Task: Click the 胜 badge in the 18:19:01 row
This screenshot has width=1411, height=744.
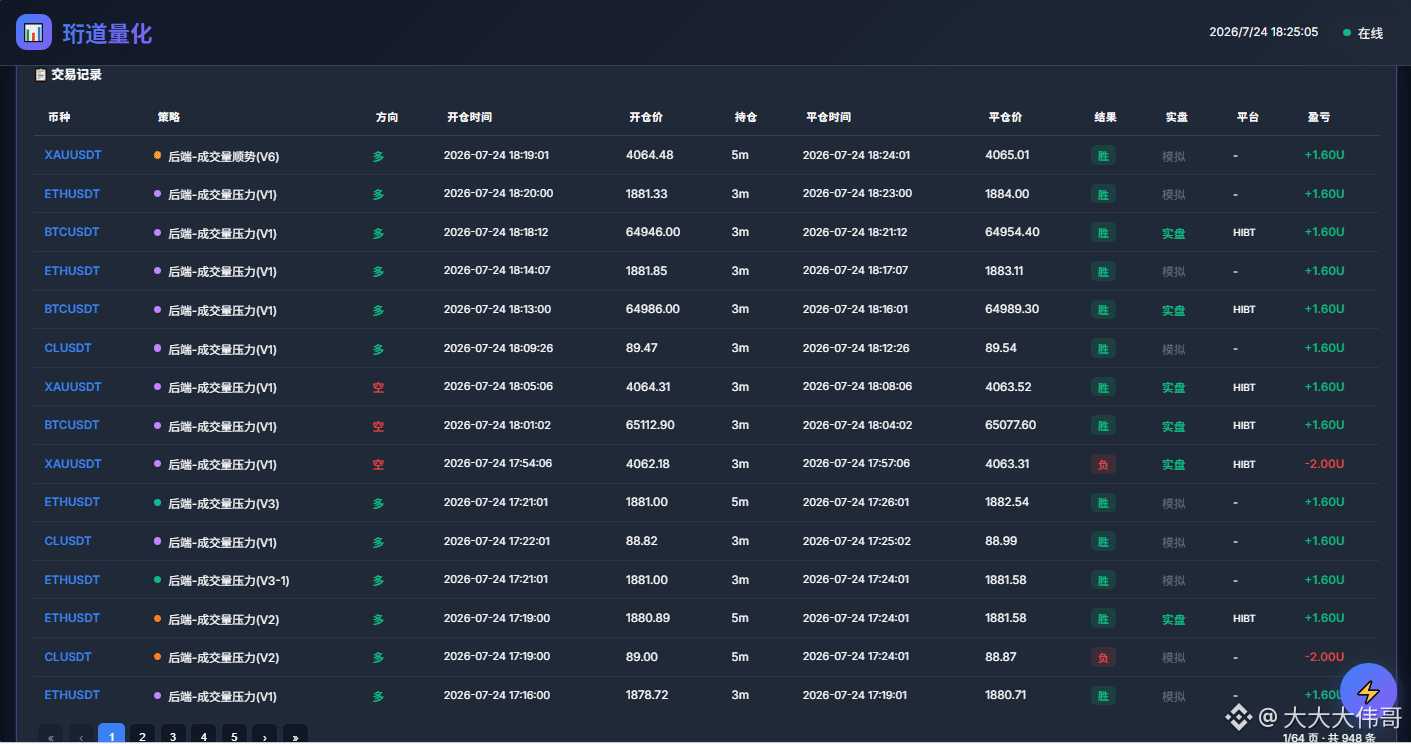Action: 1103,155
